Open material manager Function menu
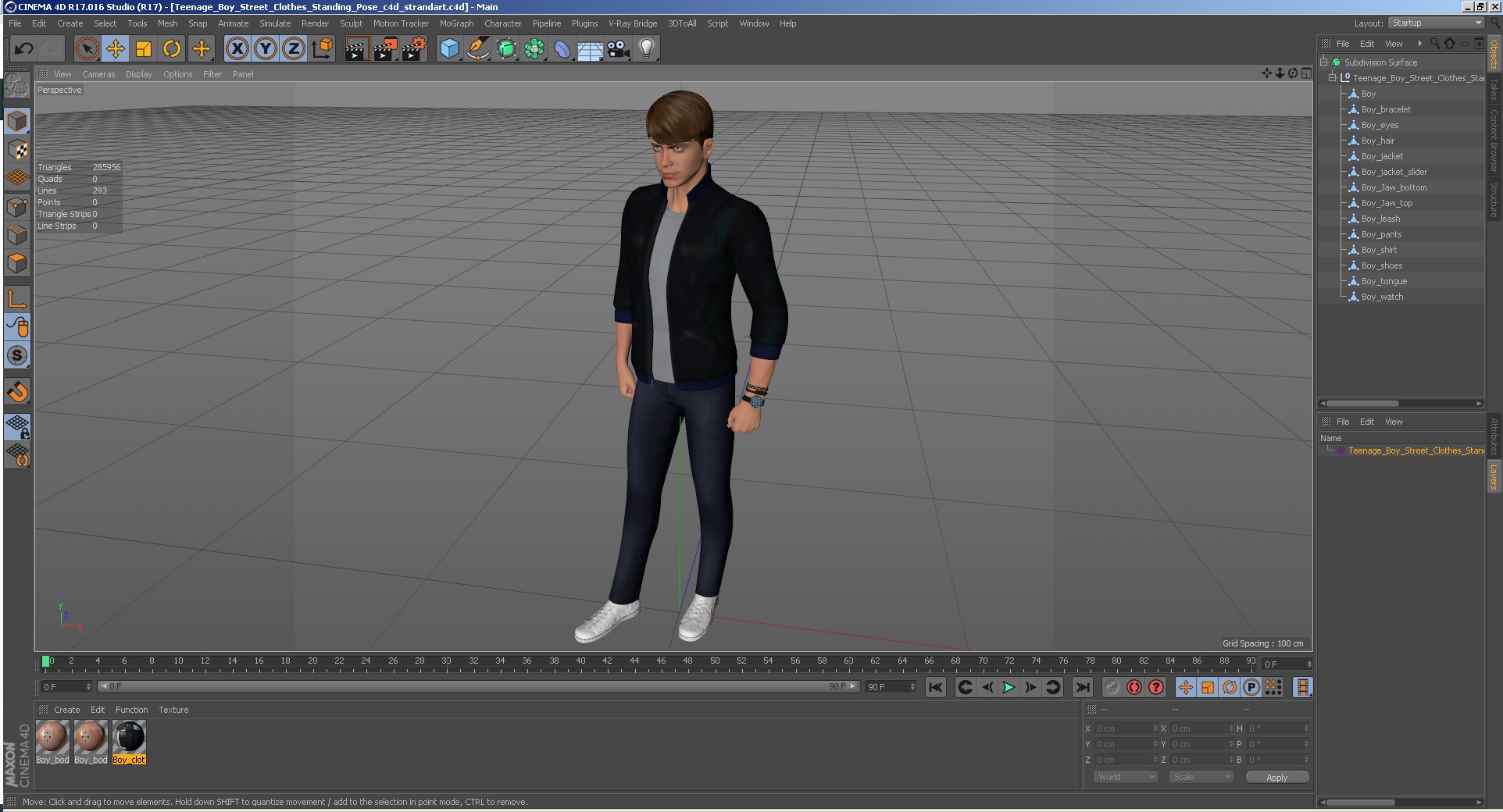The image size is (1503, 812). [131, 710]
